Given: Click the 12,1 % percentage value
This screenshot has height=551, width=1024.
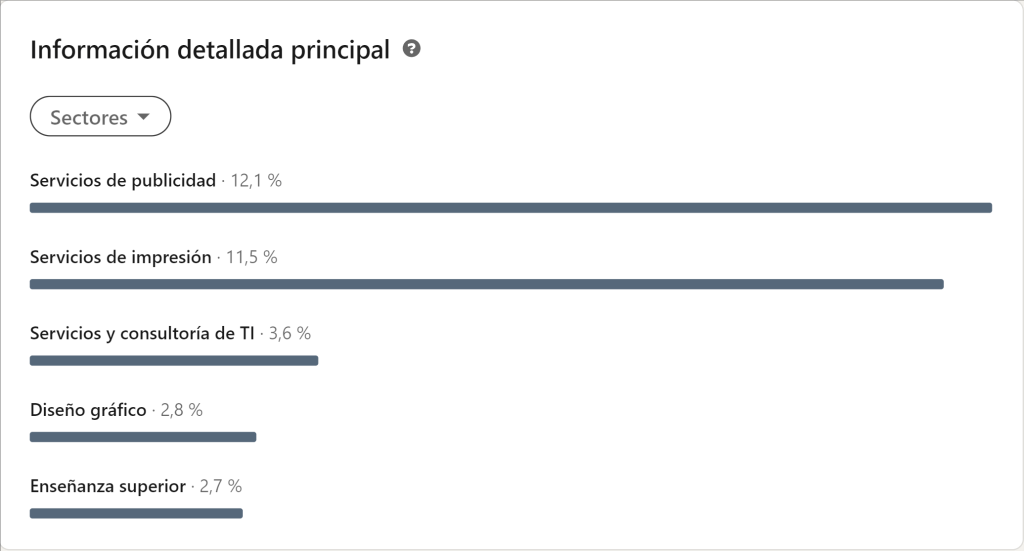Looking at the screenshot, I should [257, 181].
